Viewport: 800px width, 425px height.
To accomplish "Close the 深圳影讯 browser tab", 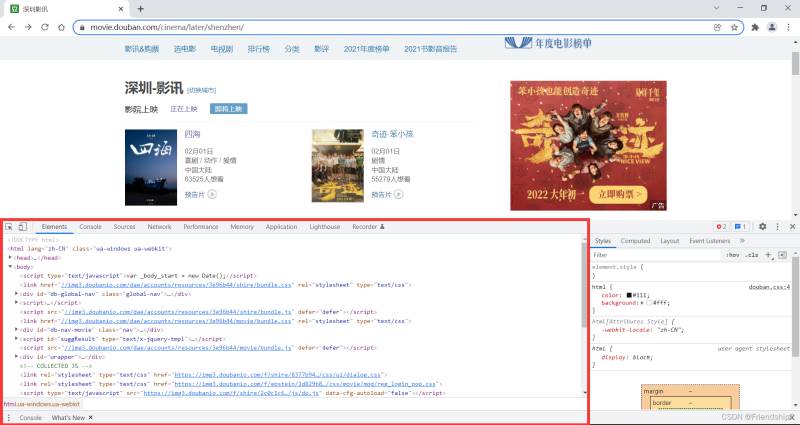I will (121, 9).
